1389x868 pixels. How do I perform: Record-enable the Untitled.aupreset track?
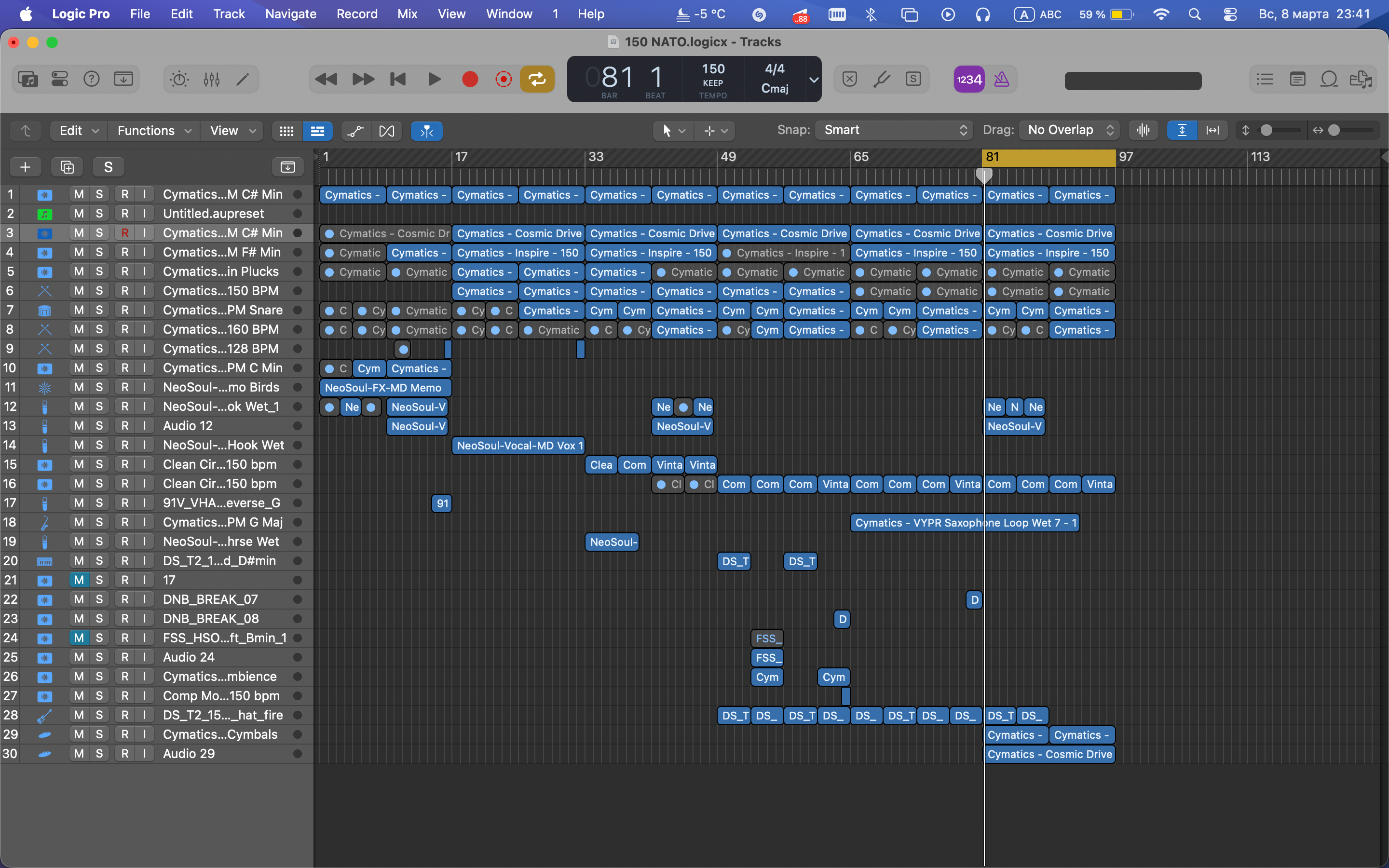coord(124,214)
